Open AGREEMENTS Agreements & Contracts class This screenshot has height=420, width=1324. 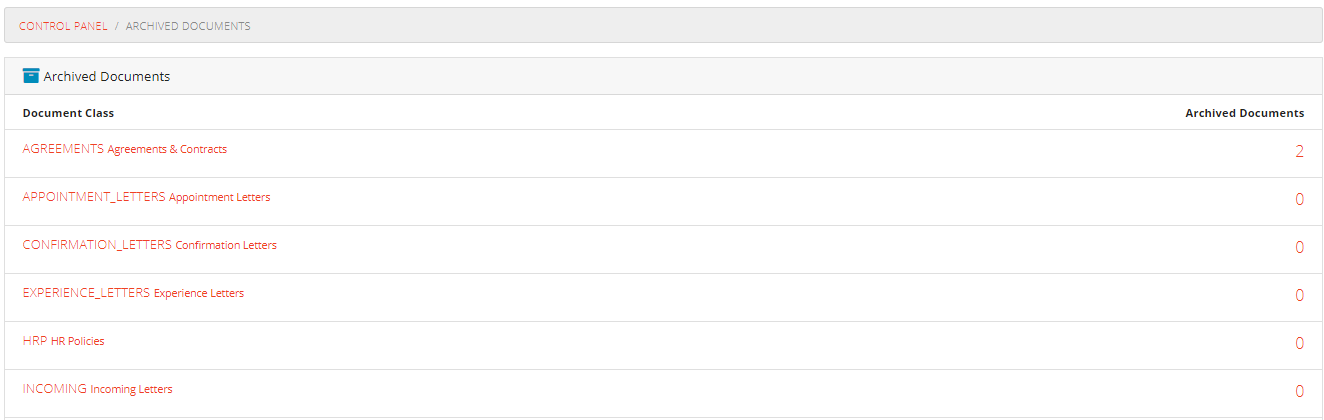125,149
